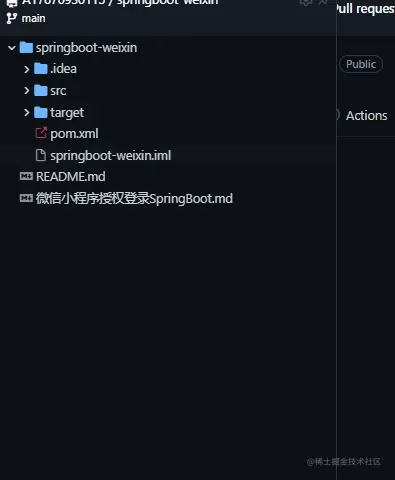Click the README.md markdown icon
Image resolution: width=395 pixels, height=480 pixels.
click(26, 176)
